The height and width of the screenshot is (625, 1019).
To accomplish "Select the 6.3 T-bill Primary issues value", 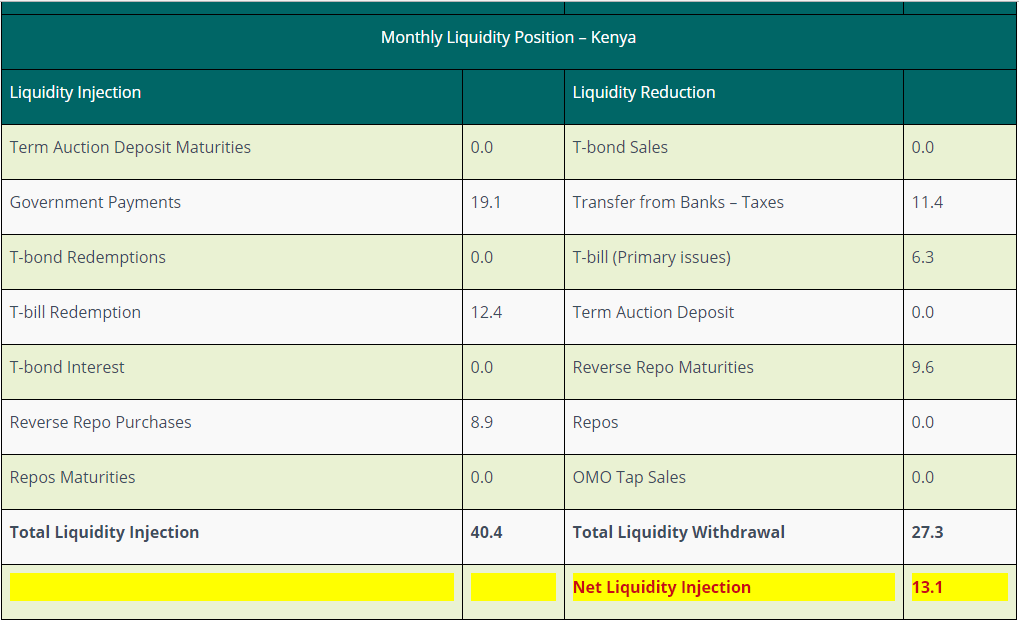I will tap(923, 258).
